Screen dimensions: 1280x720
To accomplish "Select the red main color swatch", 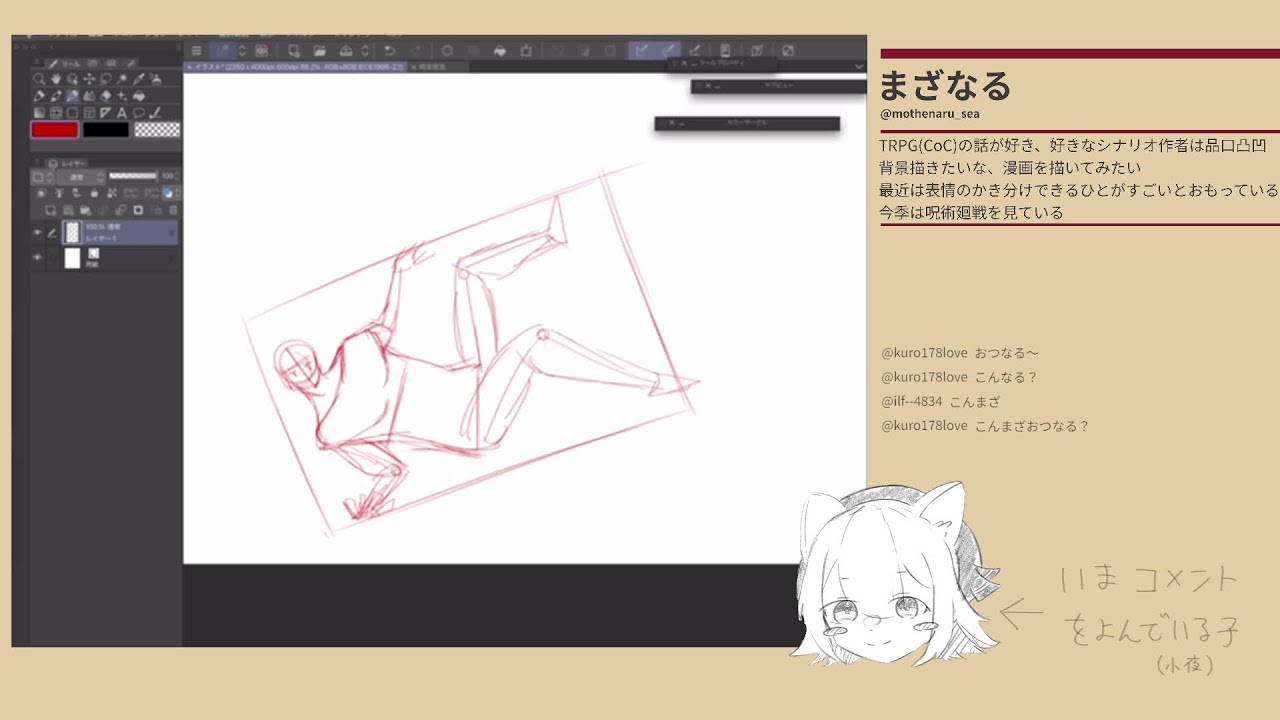I will pos(54,130).
